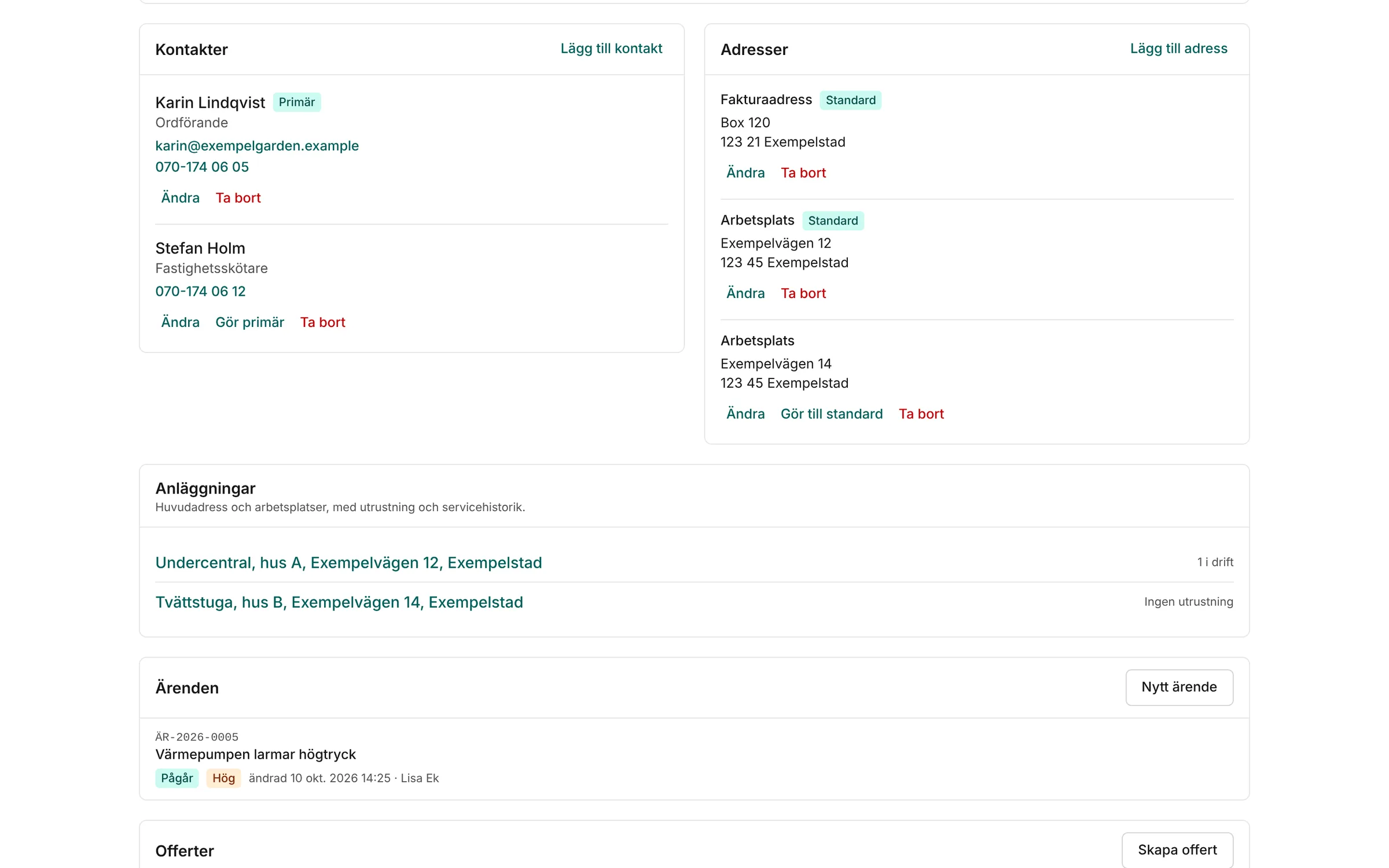Open karin@exempelgarden.example email link
The width and height of the screenshot is (1389, 868).
click(x=257, y=146)
